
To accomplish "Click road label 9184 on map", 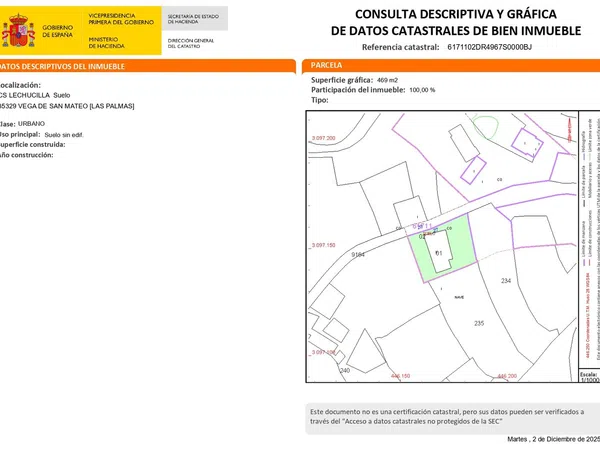I will [358, 254].
